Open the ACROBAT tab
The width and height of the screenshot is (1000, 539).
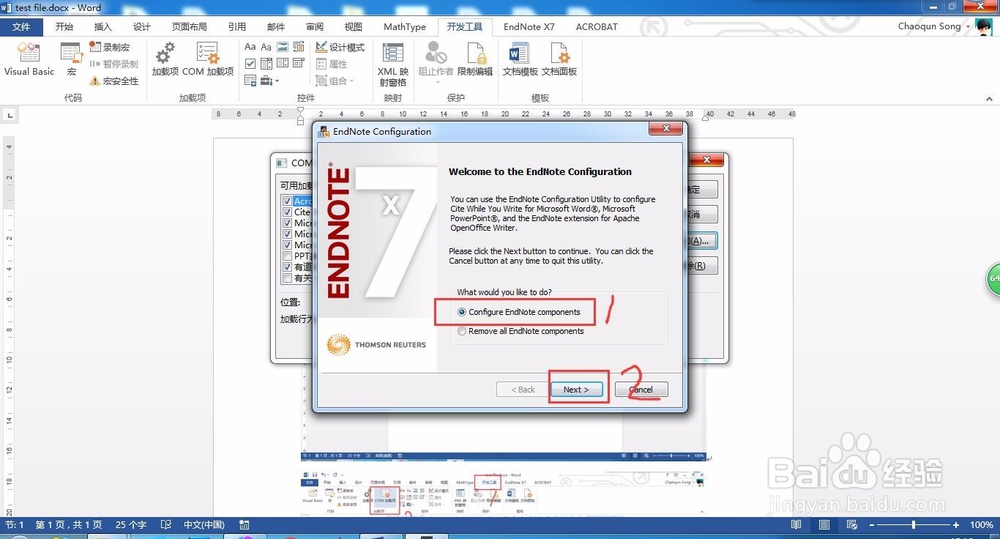click(596, 27)
